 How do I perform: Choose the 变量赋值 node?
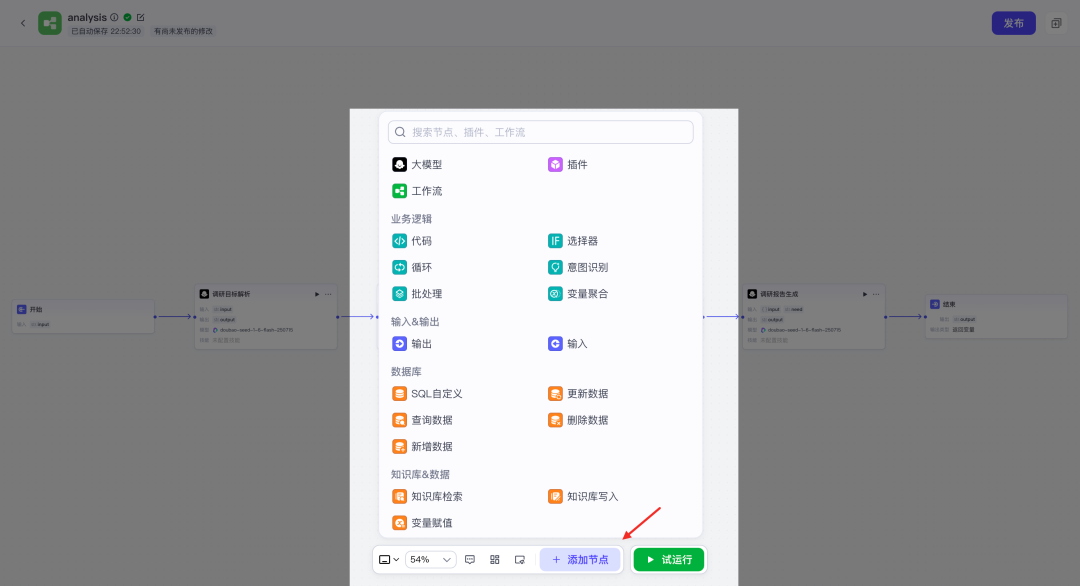(x=422, y=523)
